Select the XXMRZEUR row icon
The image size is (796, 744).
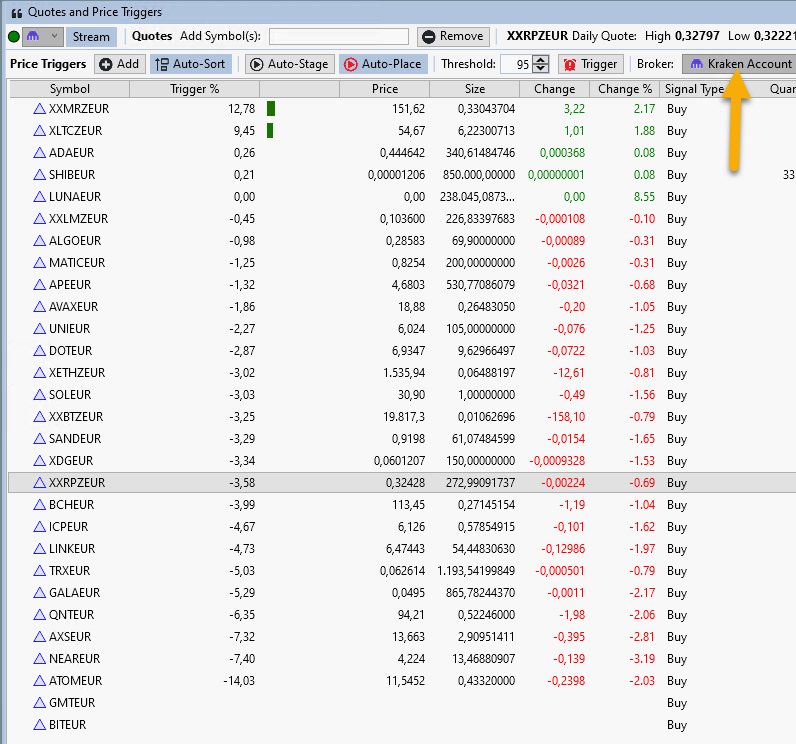(x=39, y=109)
